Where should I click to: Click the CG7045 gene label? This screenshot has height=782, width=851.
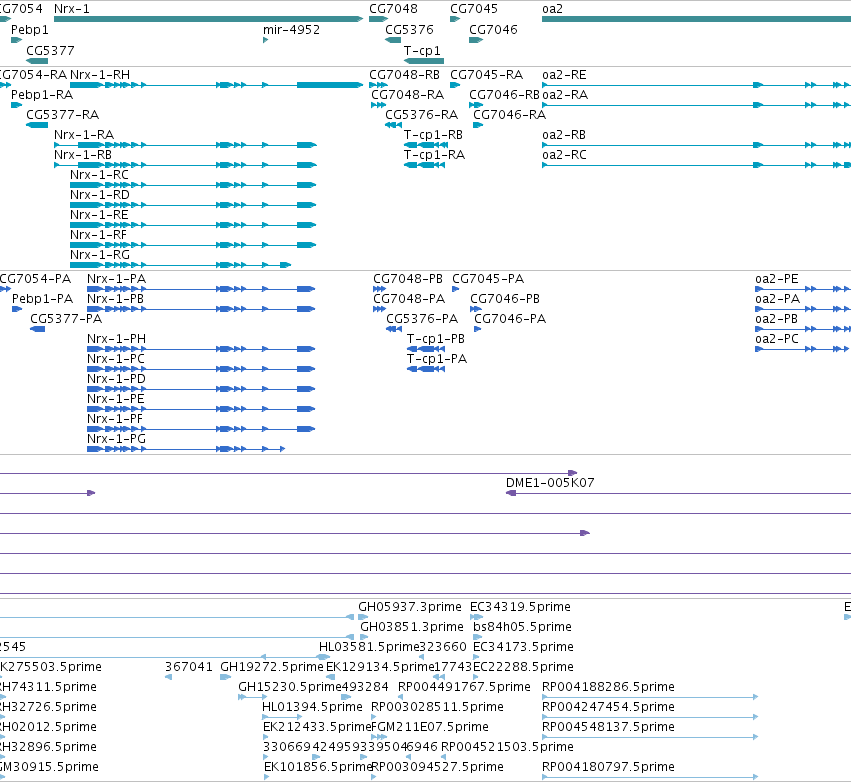474,9
